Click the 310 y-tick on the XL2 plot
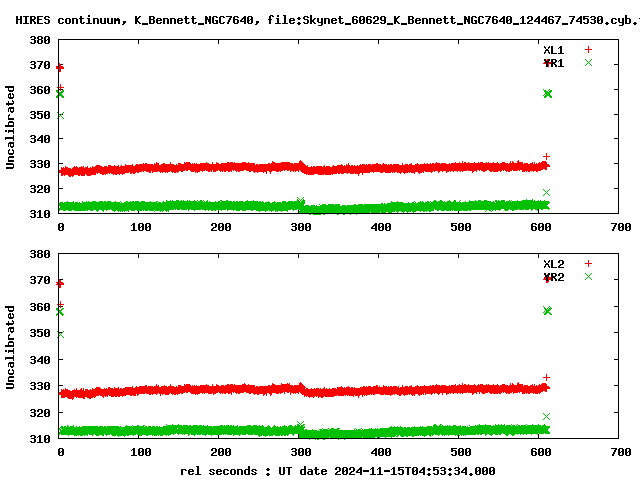 click(x=40, y=439)
